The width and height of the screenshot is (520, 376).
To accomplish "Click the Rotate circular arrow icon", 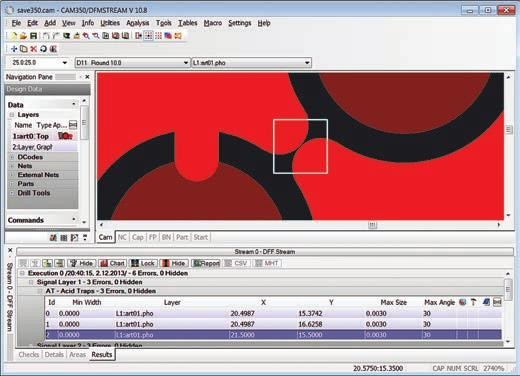I will point(43,49).
